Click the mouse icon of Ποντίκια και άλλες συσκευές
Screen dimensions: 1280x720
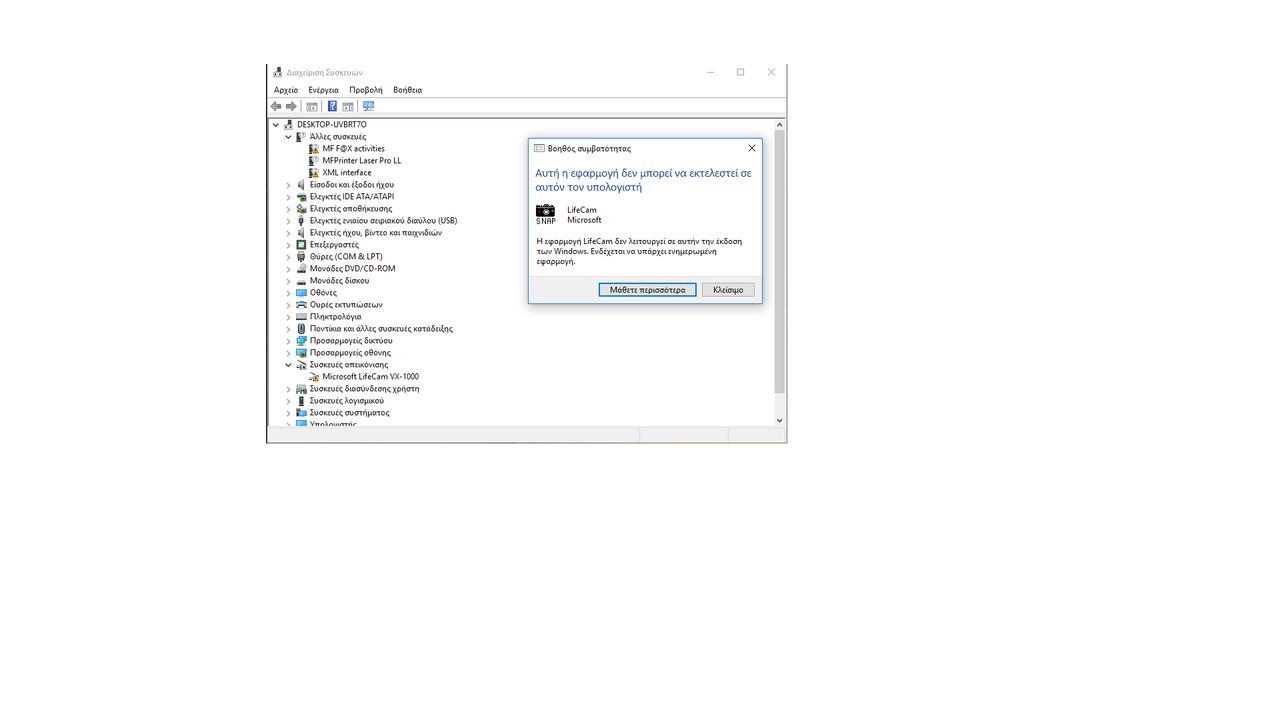[301, 329]
